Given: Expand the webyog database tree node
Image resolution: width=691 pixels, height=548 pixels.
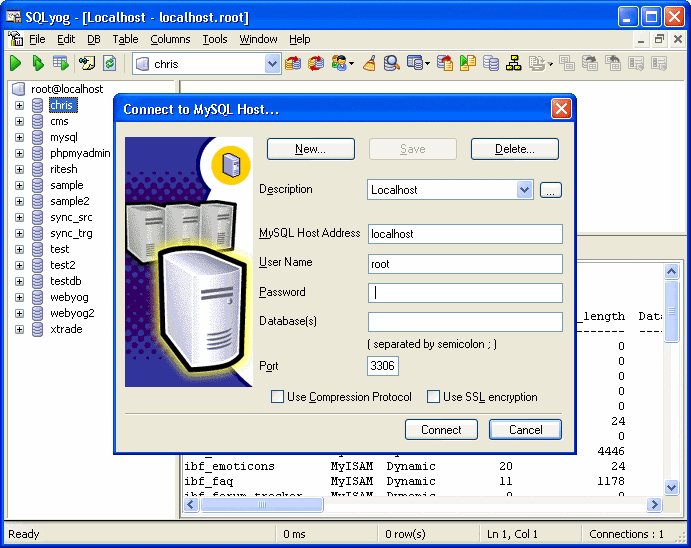Looking at the screenshot, I should click(x=19, y=297).
